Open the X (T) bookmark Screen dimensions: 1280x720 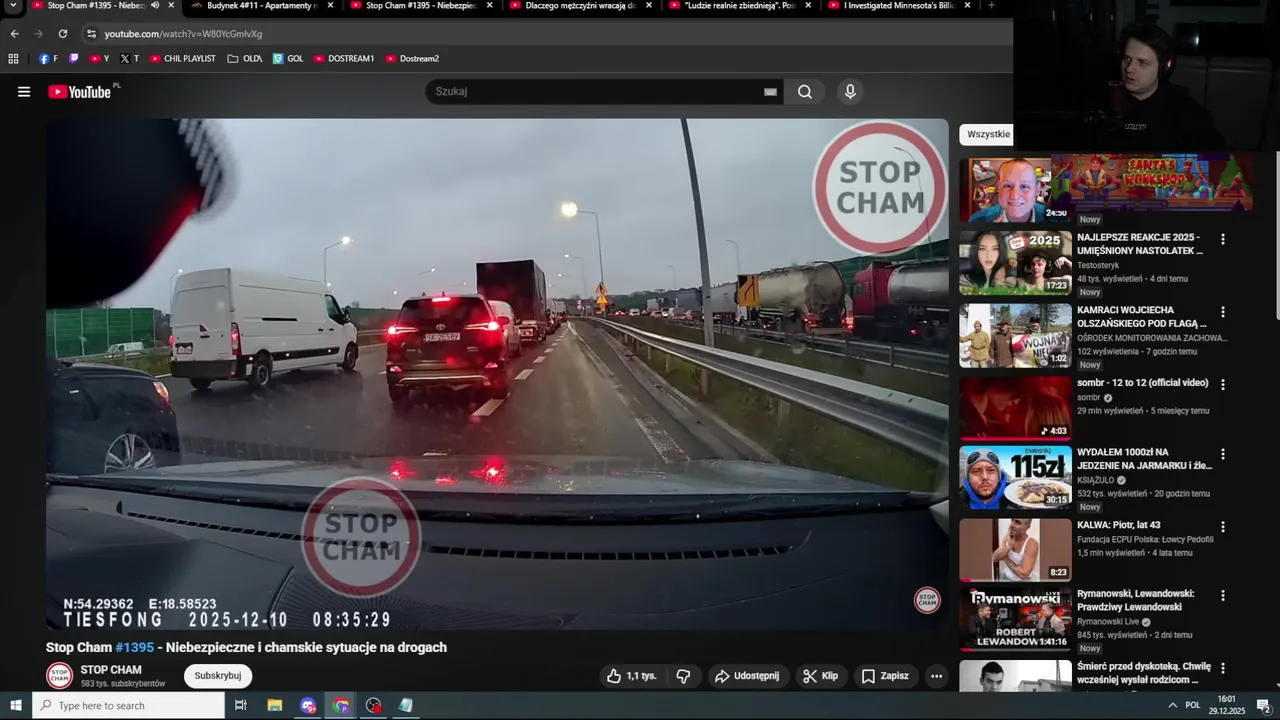pos(129,59)
